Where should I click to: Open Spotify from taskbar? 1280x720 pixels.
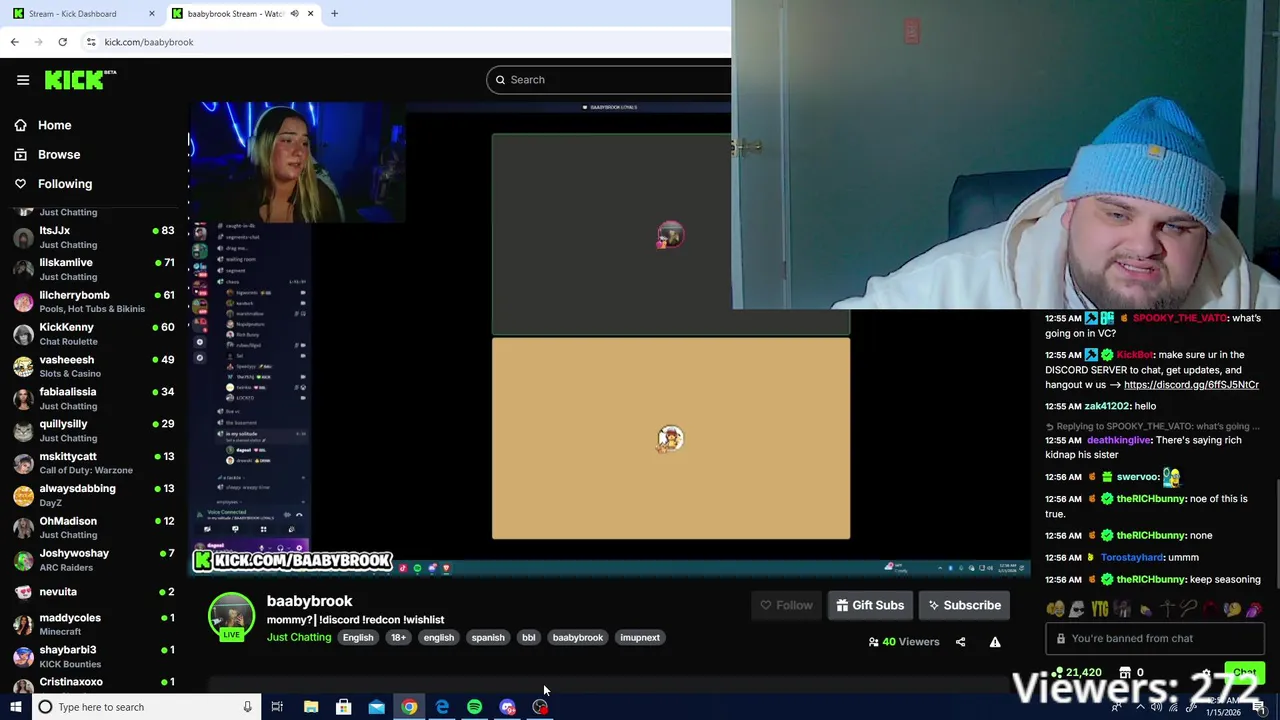[x=474, y=707]
